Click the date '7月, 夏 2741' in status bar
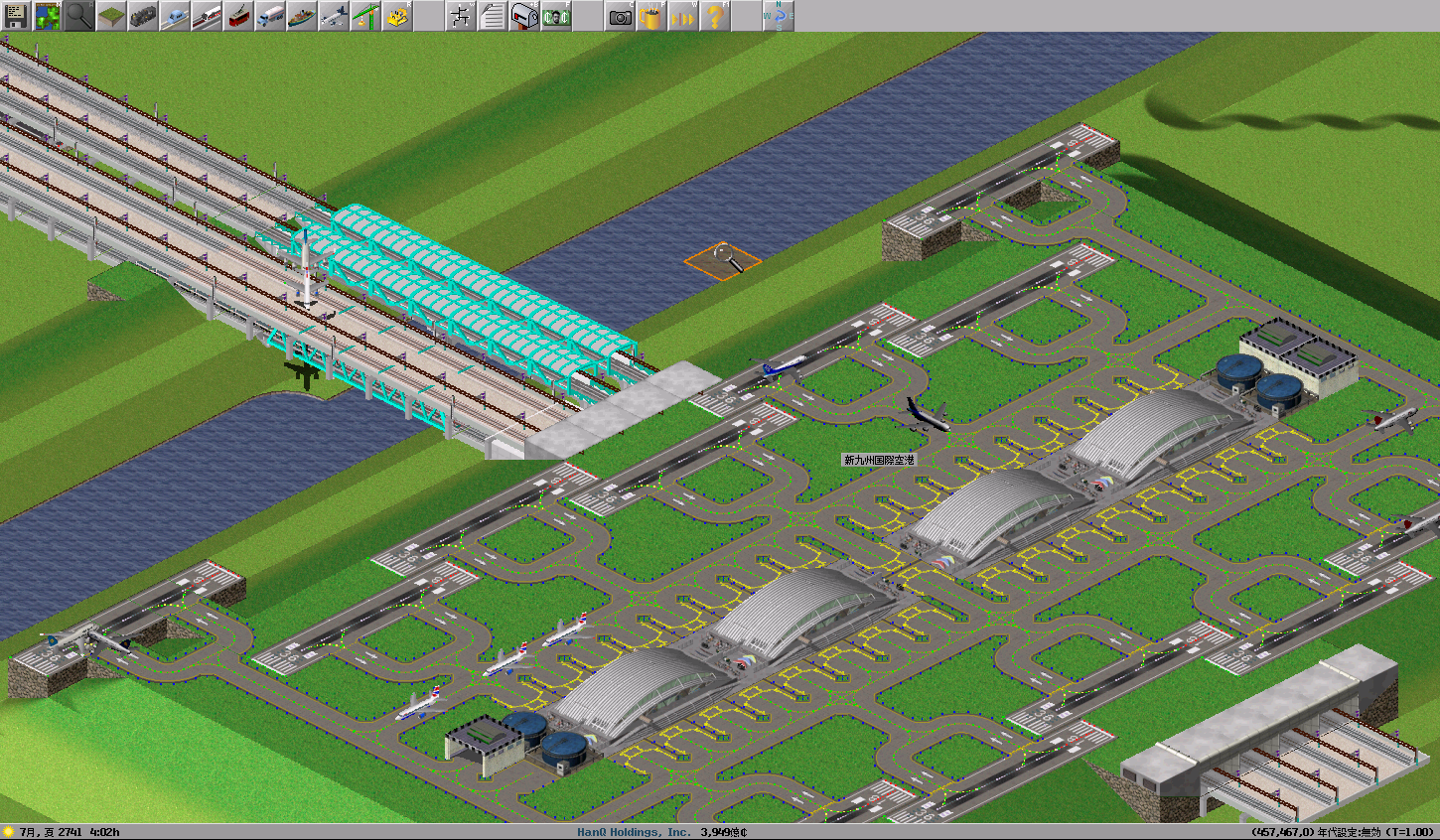This screenshot has width=1440, height=840. coord(51,832)
